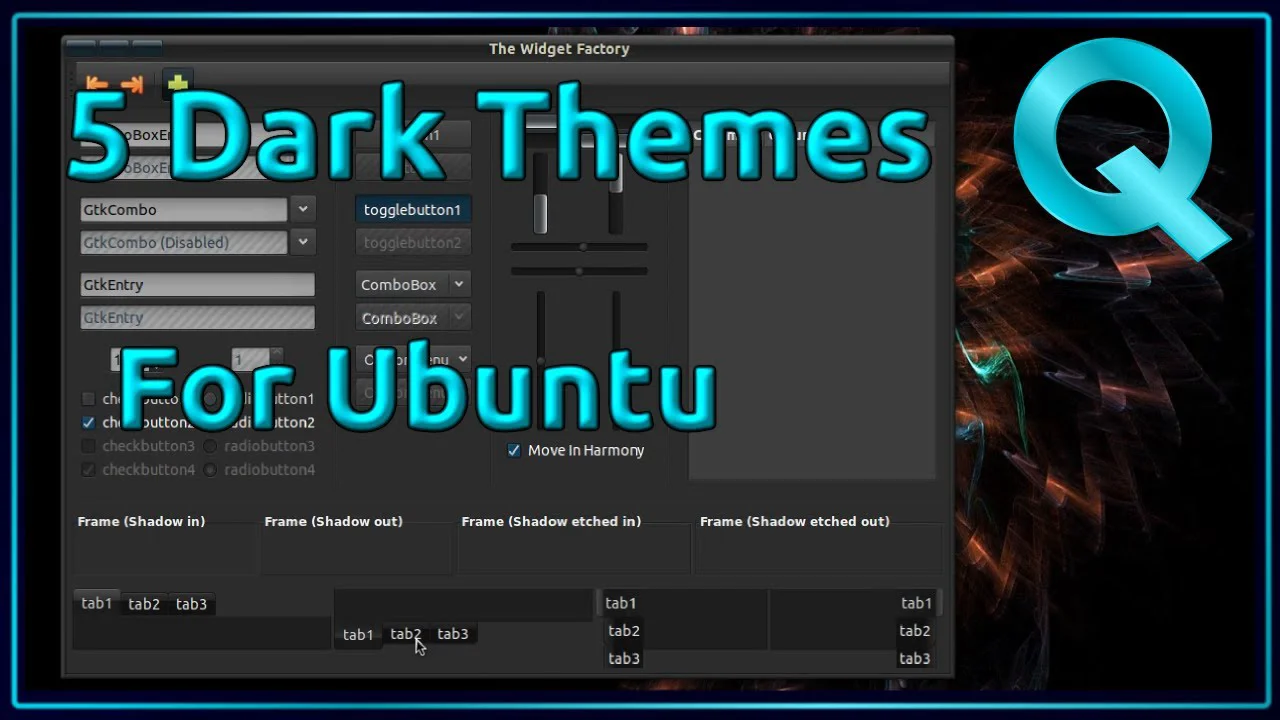Click the upper horizontal slider handle
Viewport: 1280px width, 720px height.
582,246
